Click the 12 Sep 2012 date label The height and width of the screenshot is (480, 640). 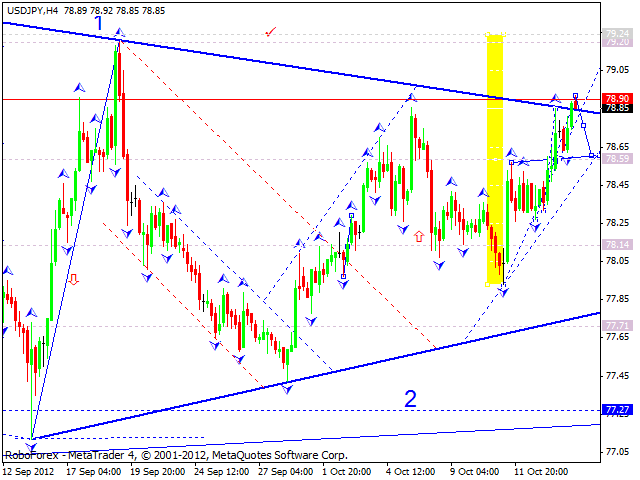coord(29,471)
